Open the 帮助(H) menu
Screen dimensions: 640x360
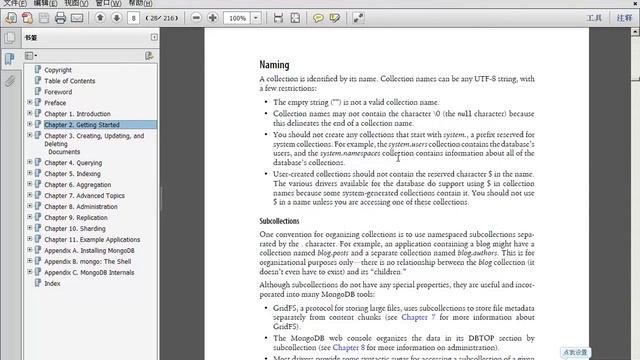[140, 3]
